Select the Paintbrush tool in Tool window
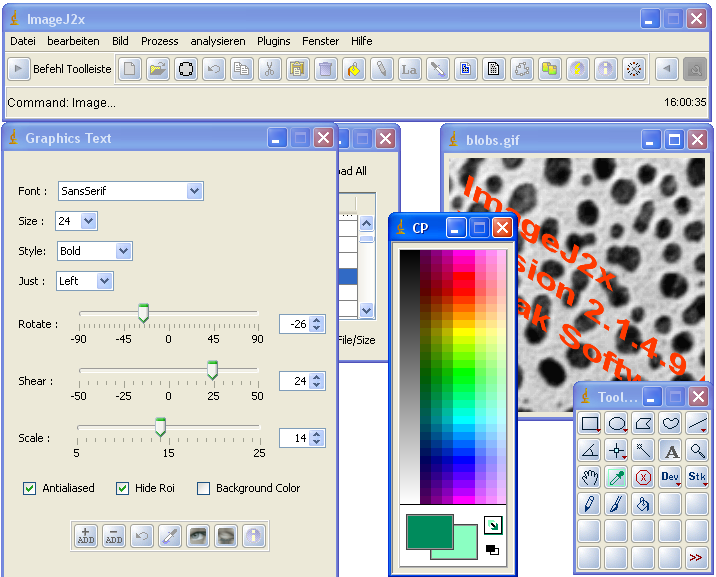 pos(616,504)
